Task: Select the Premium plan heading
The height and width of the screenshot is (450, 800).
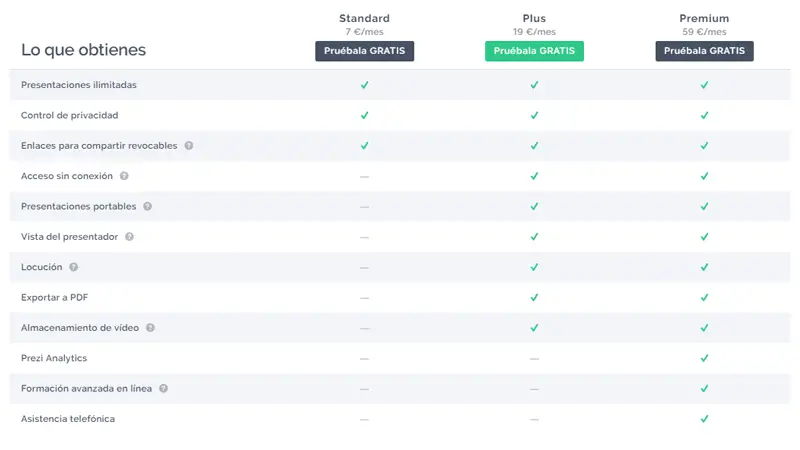Action: coord(704,18)
